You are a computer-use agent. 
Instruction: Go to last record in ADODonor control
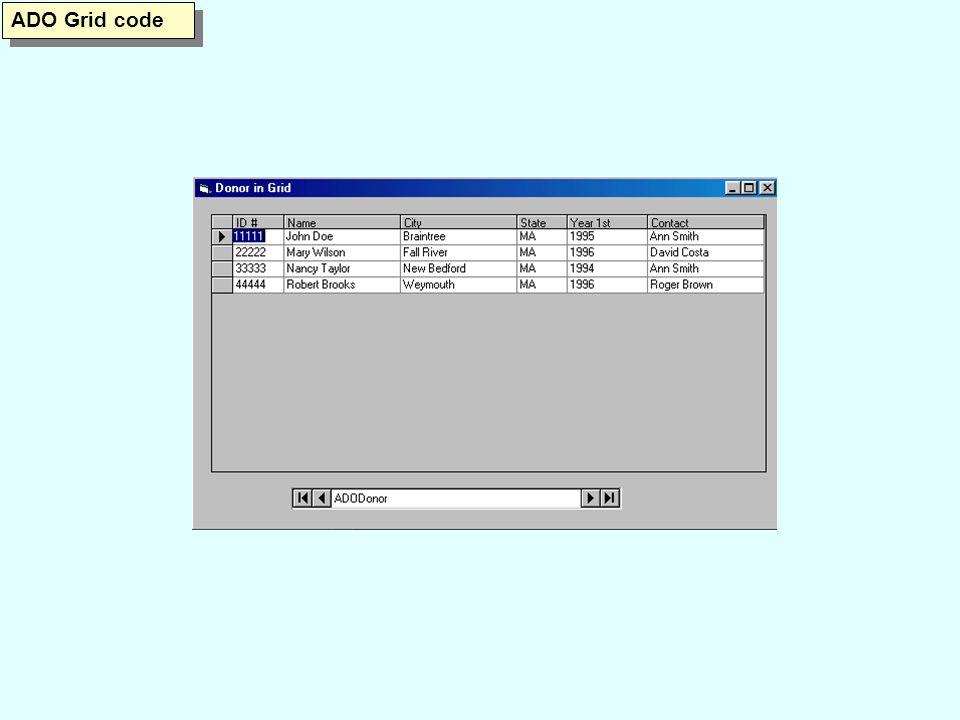pos(609,498)
